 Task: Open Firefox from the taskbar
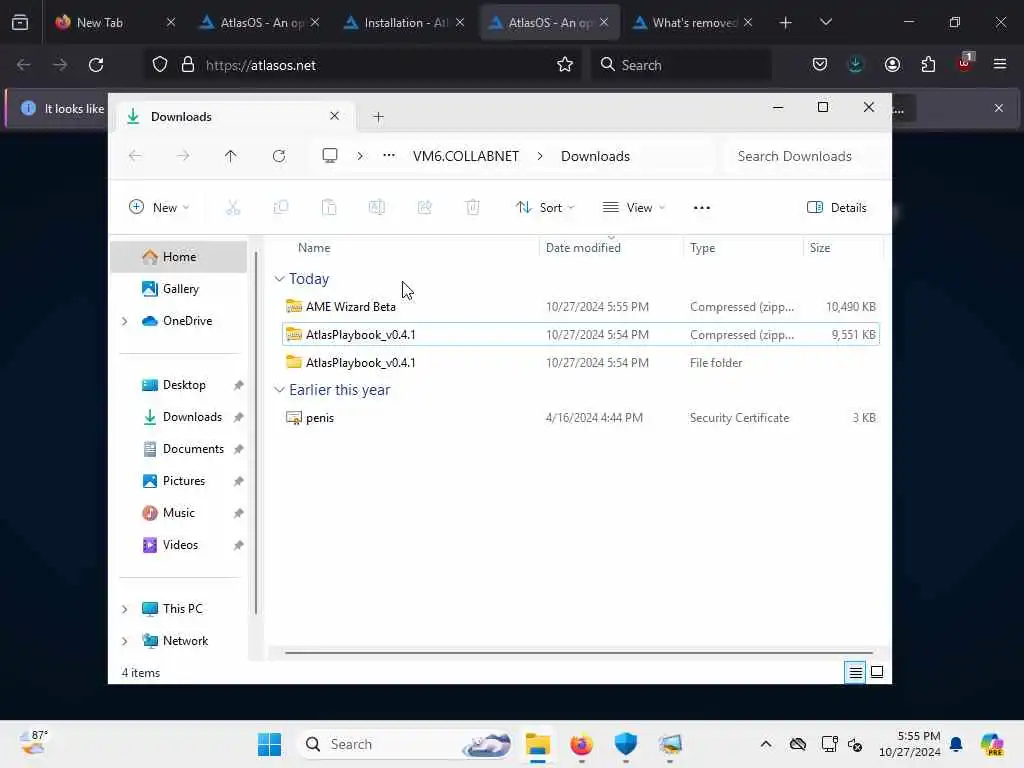tap(581, 744)
